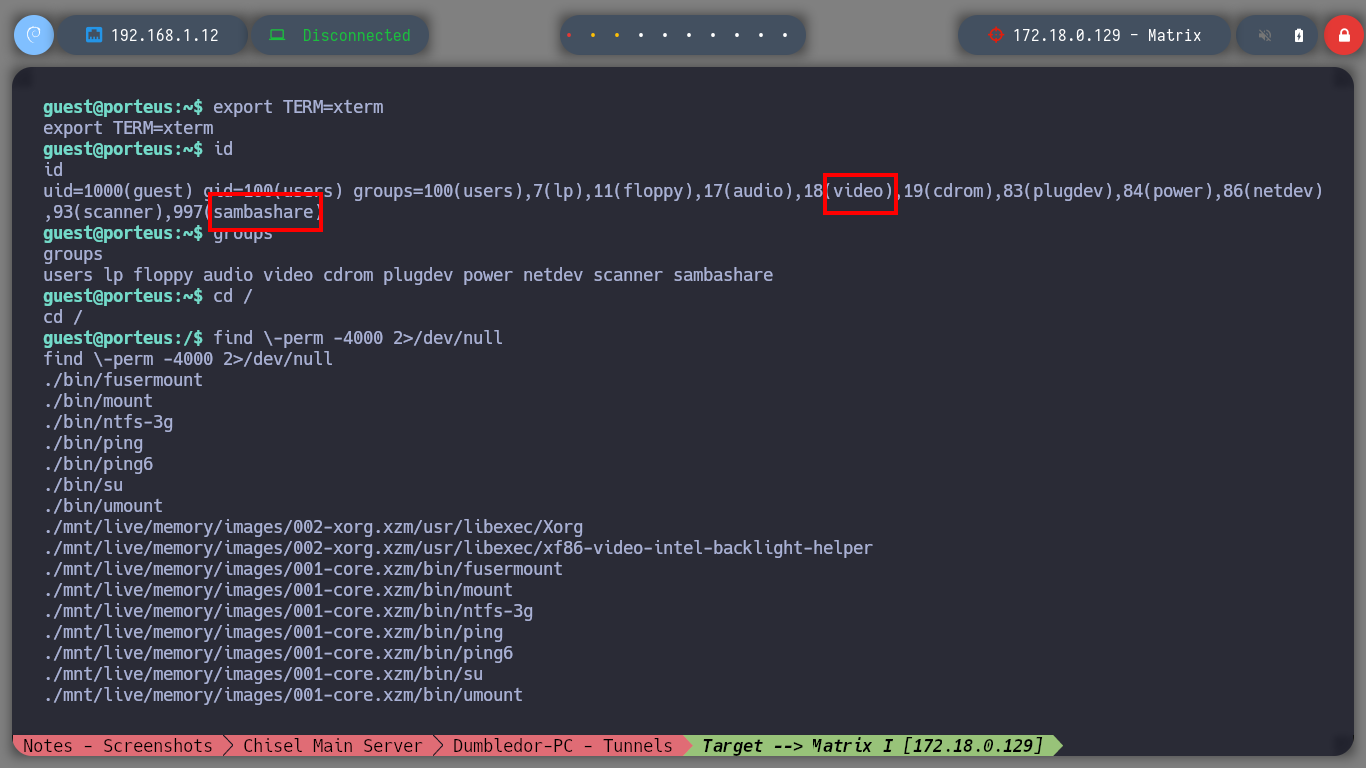This screenshot has width=1366, height=768.
Task: Click the 001-core.xzm/bin/mount line
Action: pyautogui.click(x=278, y=590)
